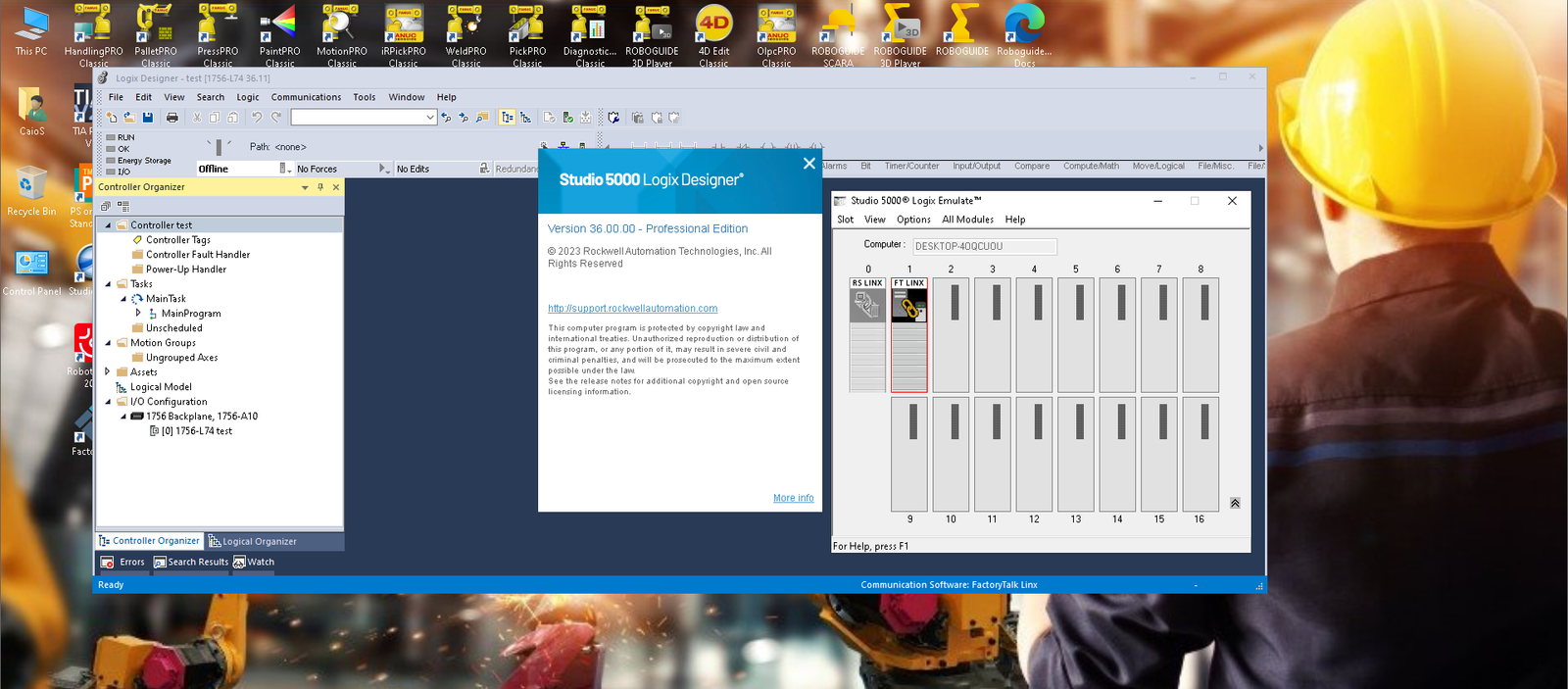Expand the MainProgram tree node
Viewport: 1568px width, 689px height.
(138, 314)
